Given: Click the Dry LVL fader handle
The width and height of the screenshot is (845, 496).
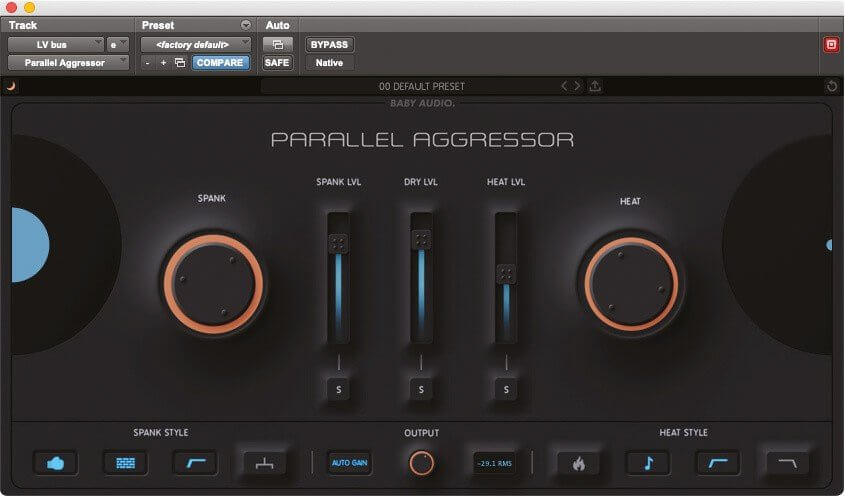Looking at the screenshot, I should coord(421,240).
